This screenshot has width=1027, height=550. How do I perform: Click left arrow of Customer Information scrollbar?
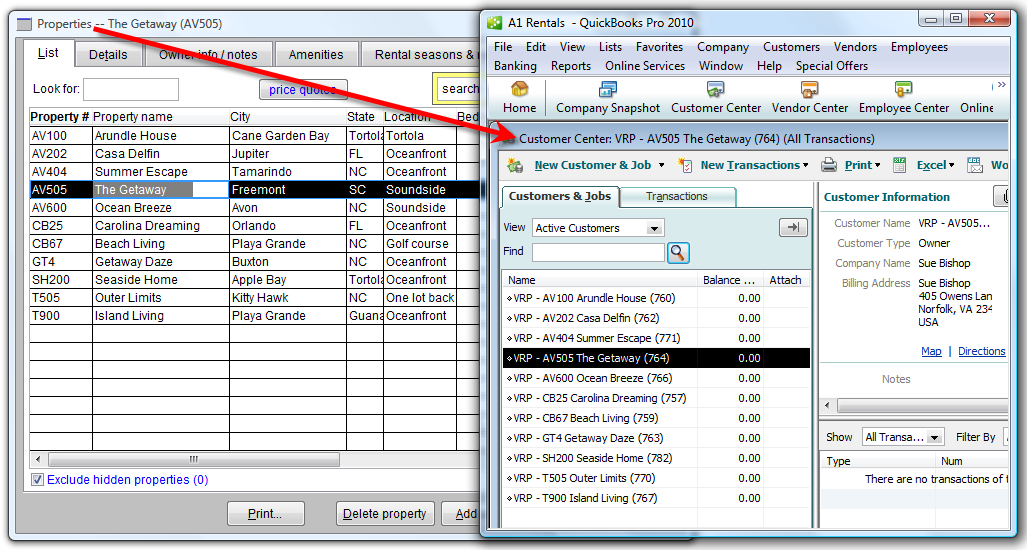[x=827, y=406]
